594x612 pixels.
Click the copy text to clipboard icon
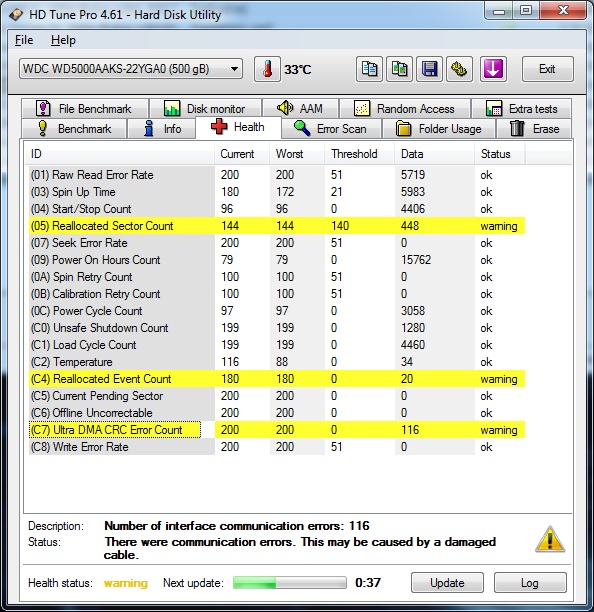(x=369, y=69)
